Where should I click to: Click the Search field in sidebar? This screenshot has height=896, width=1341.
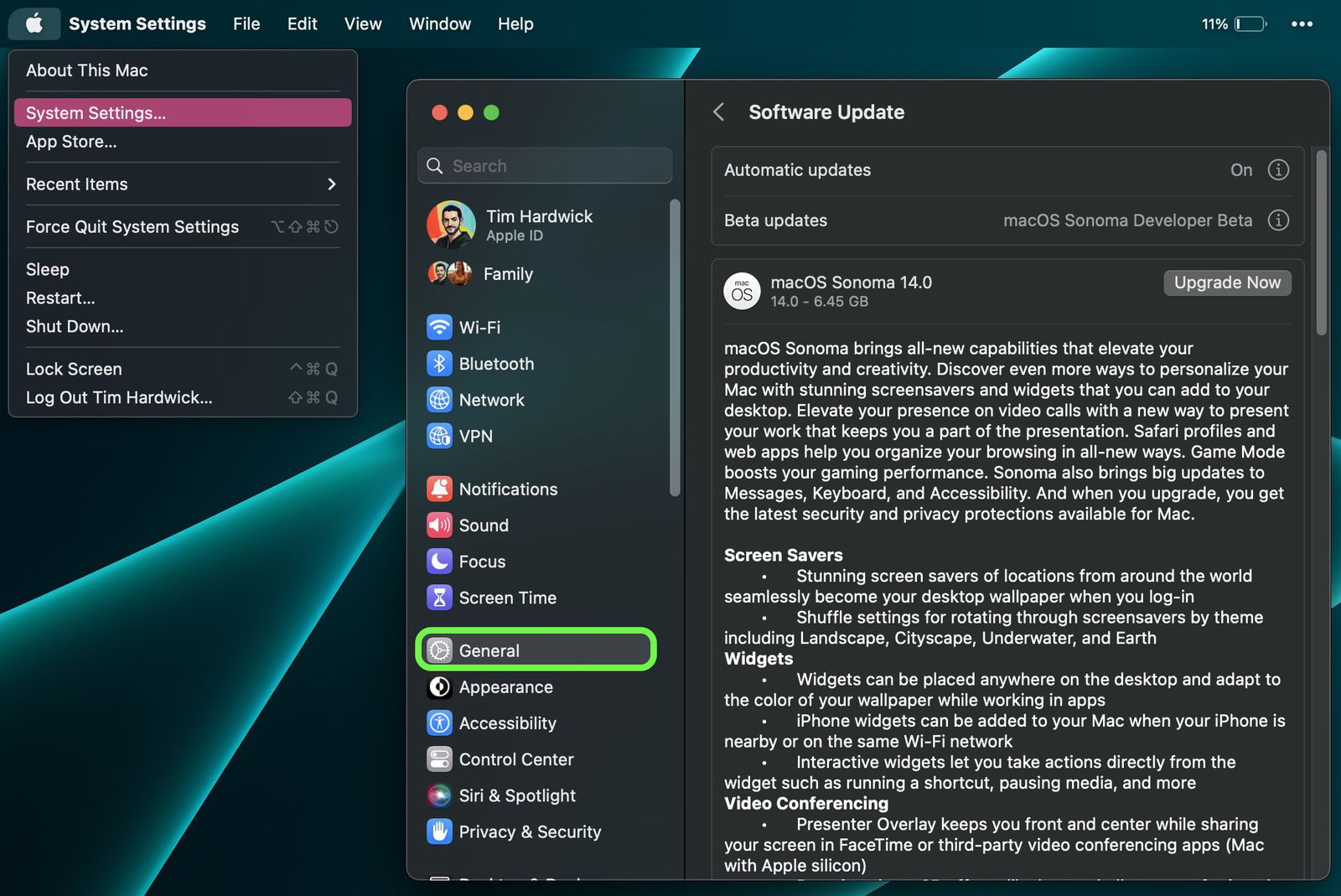545,166
